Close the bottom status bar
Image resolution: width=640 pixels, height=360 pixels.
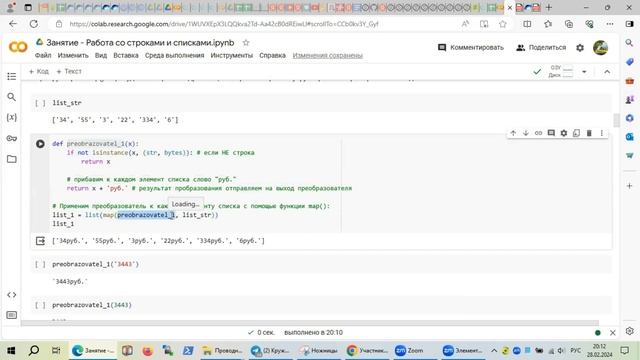613,333
